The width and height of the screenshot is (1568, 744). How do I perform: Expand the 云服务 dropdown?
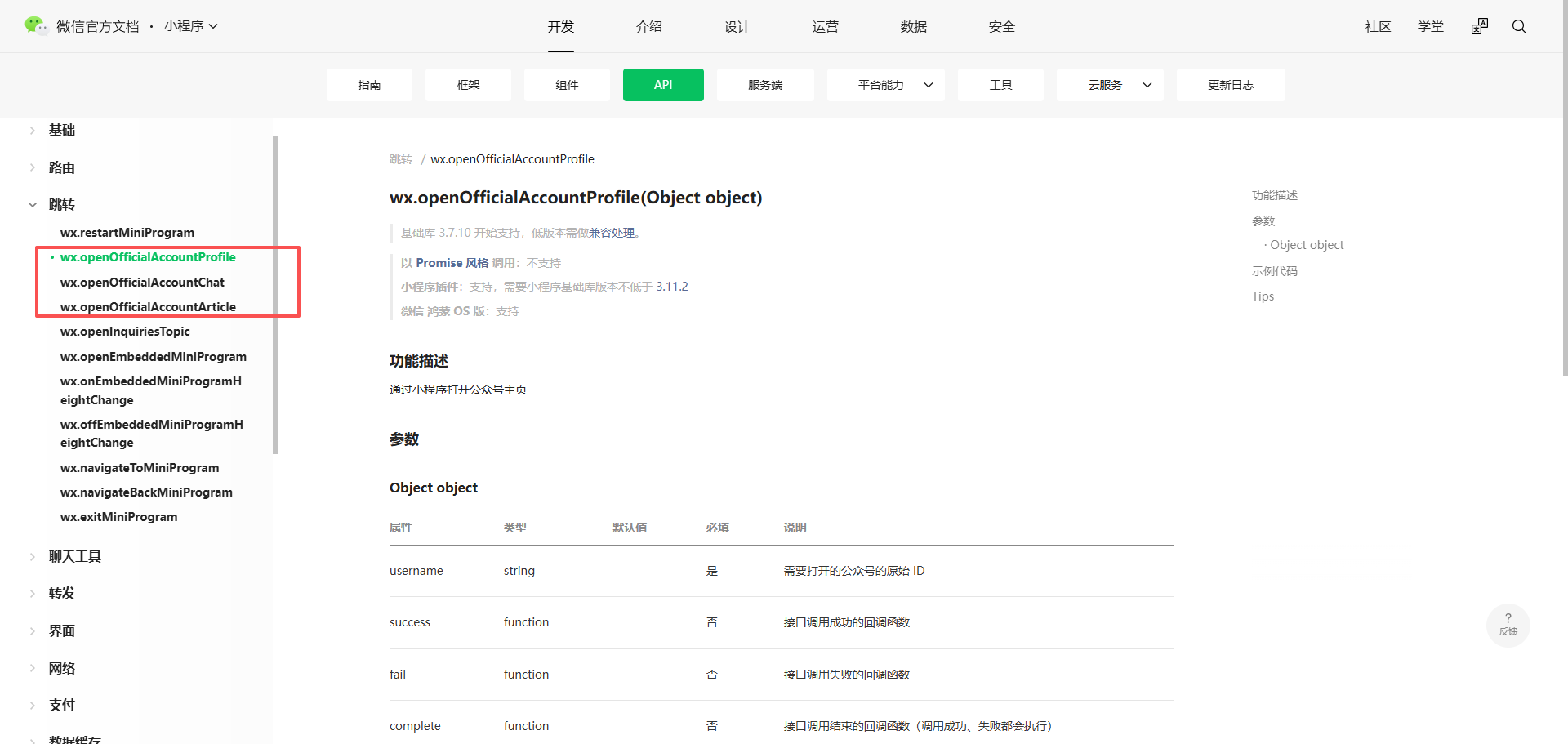point(1111,85)
